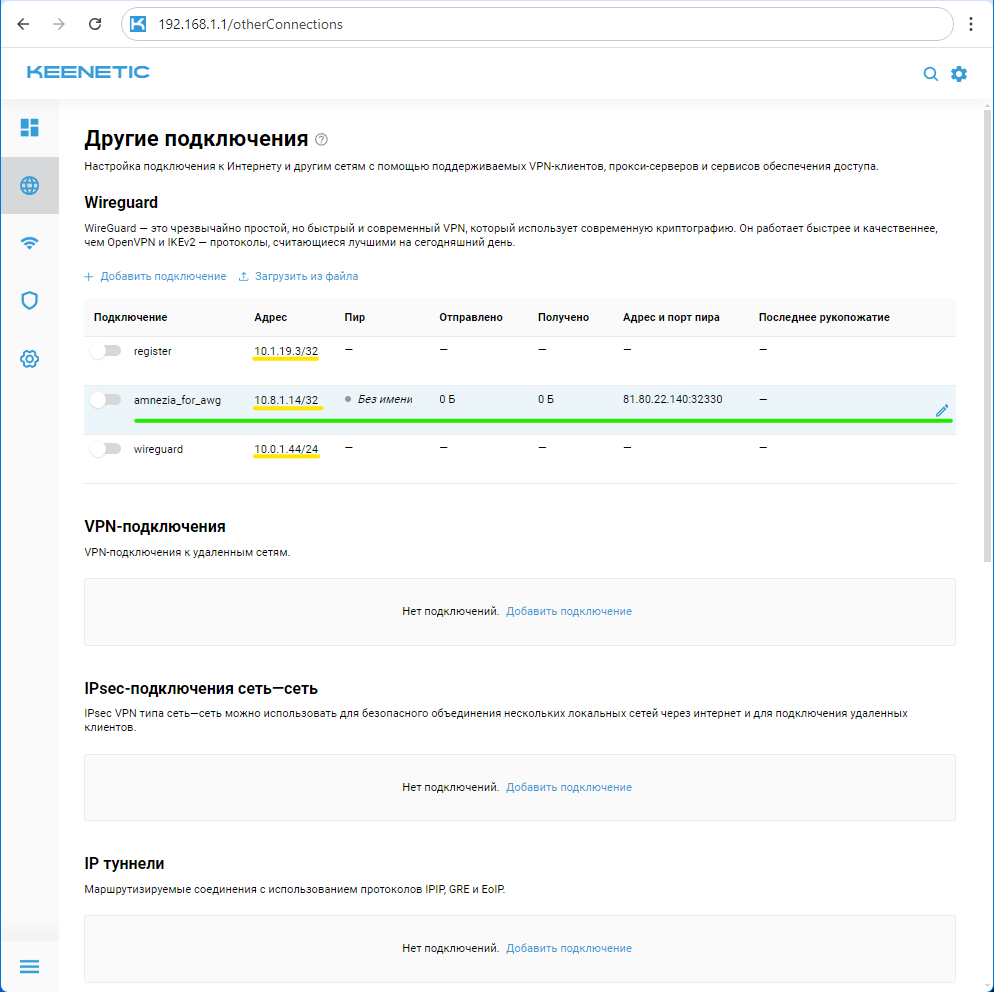Reload the page with browser refresh

95,24
